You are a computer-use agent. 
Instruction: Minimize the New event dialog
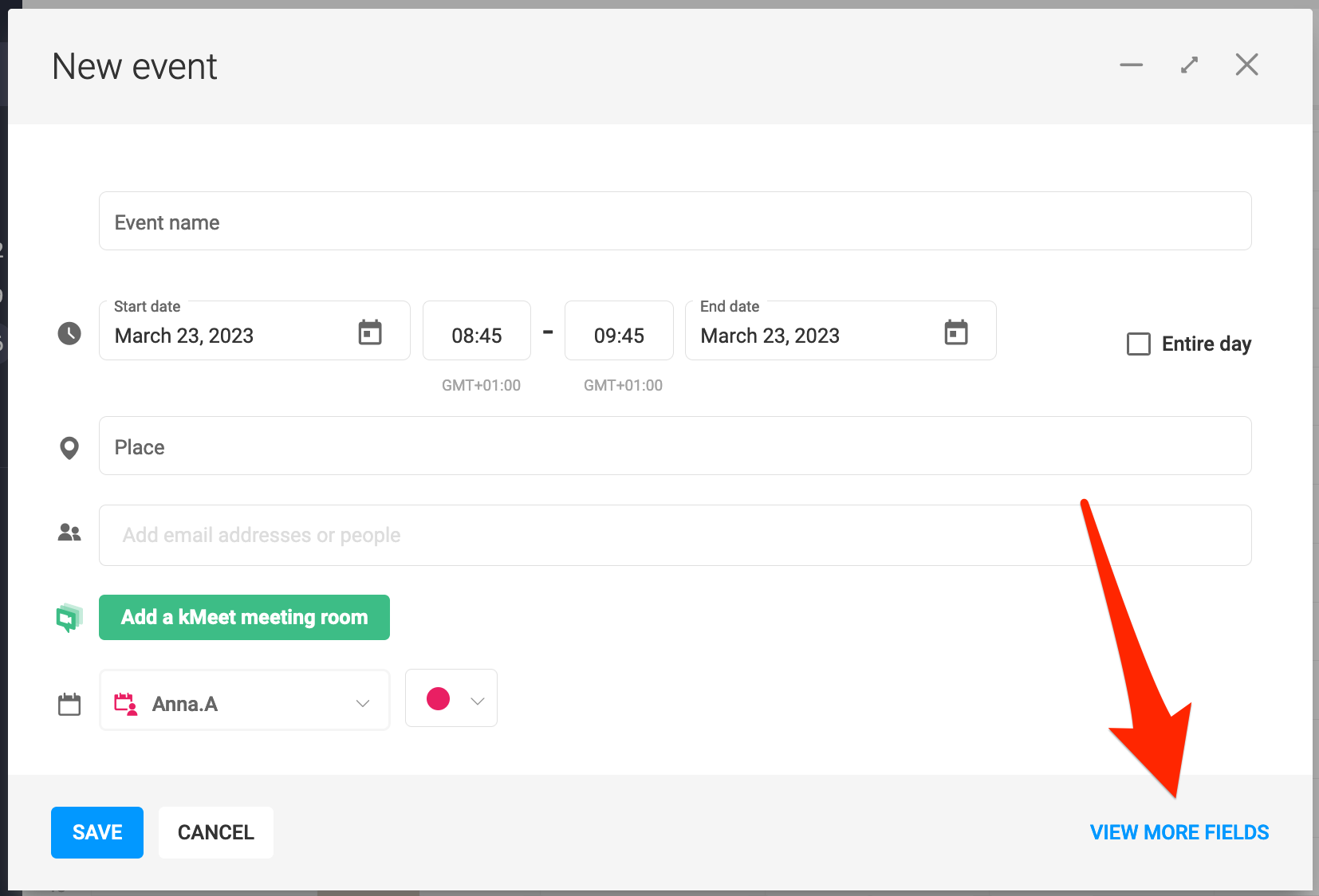(x=1131, y=65)
